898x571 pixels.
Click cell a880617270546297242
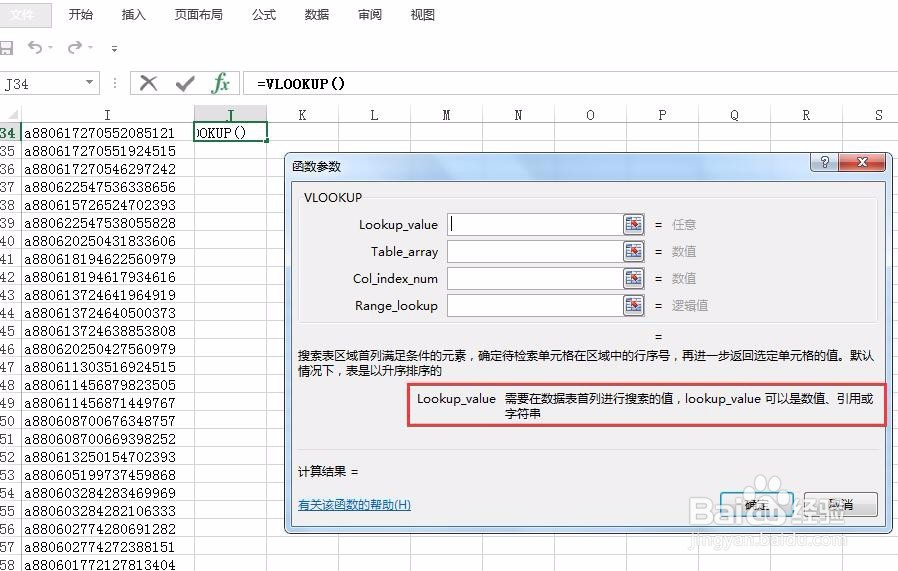(x=107, y=169)
